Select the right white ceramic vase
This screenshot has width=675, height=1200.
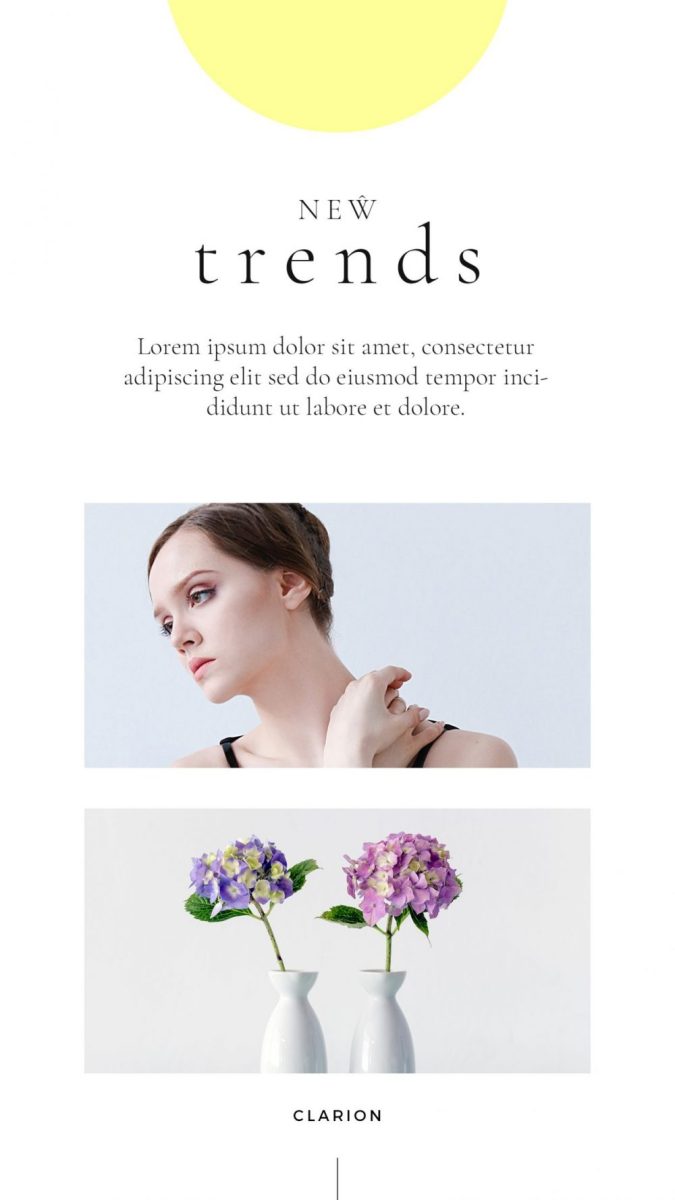(382, 1021)
